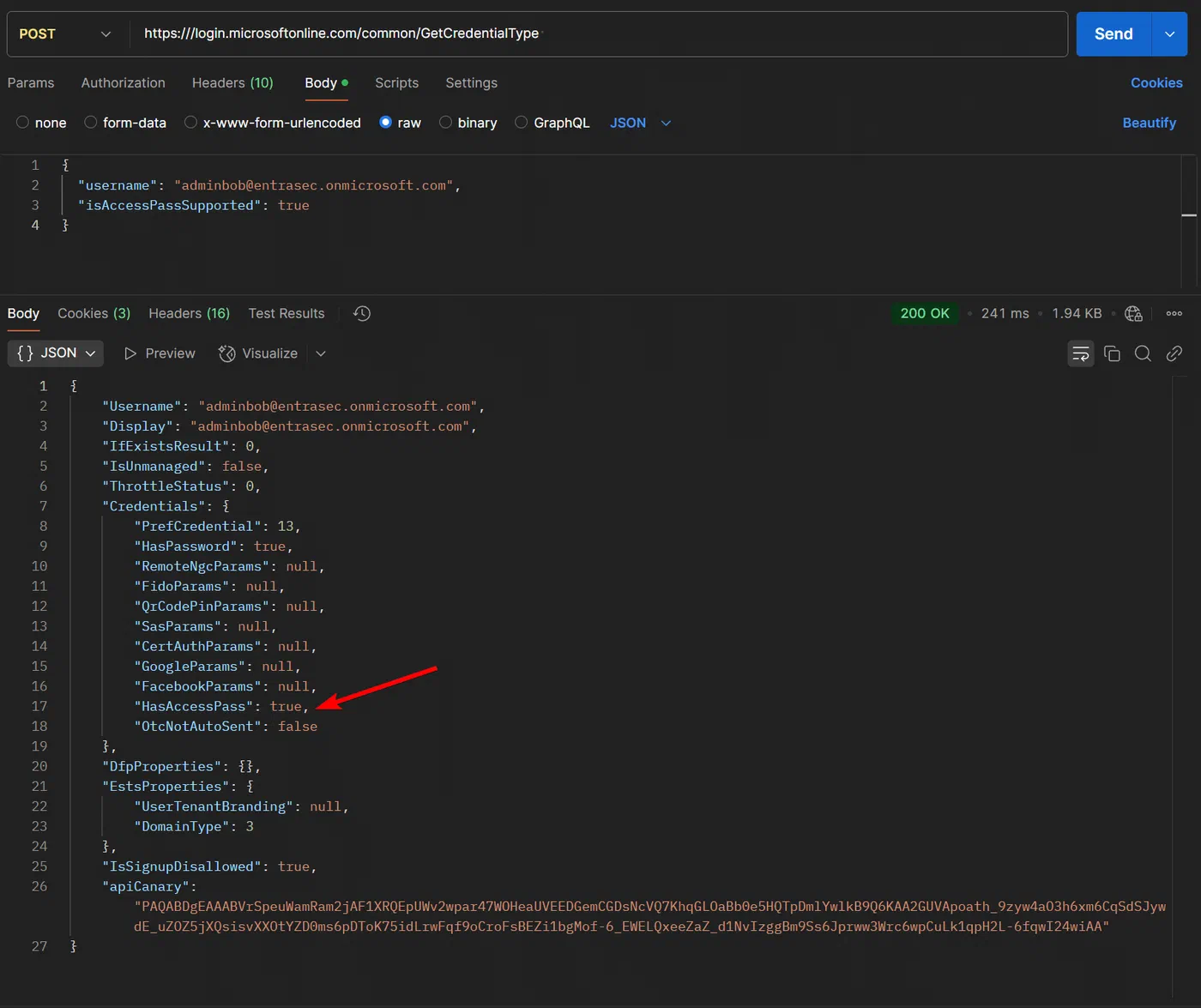Open the Cookies link at top right
Screen dimensions: 1201x1008
[x=1156, y=82]
